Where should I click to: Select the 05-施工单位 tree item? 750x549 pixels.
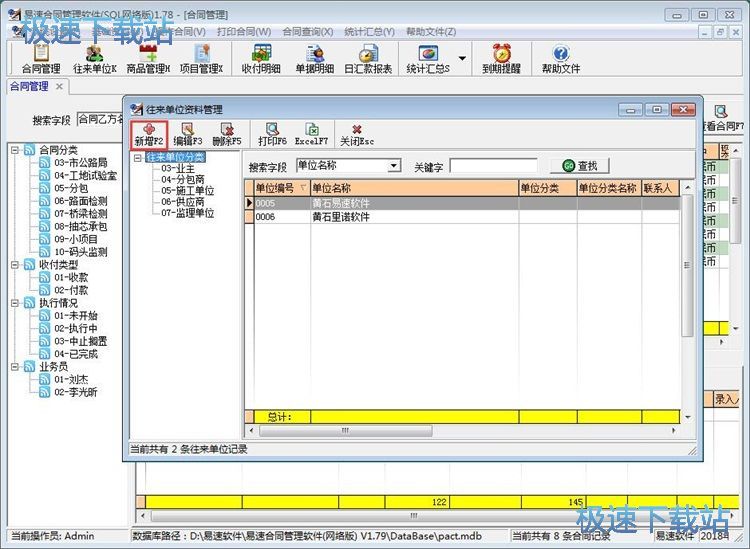(x=188, y=190)
